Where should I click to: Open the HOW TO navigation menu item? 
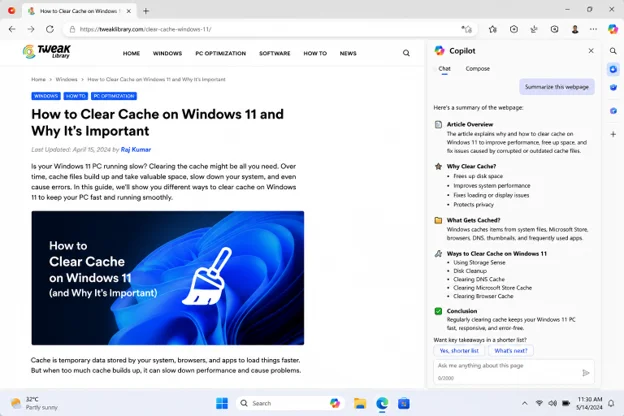coord(315,53)
